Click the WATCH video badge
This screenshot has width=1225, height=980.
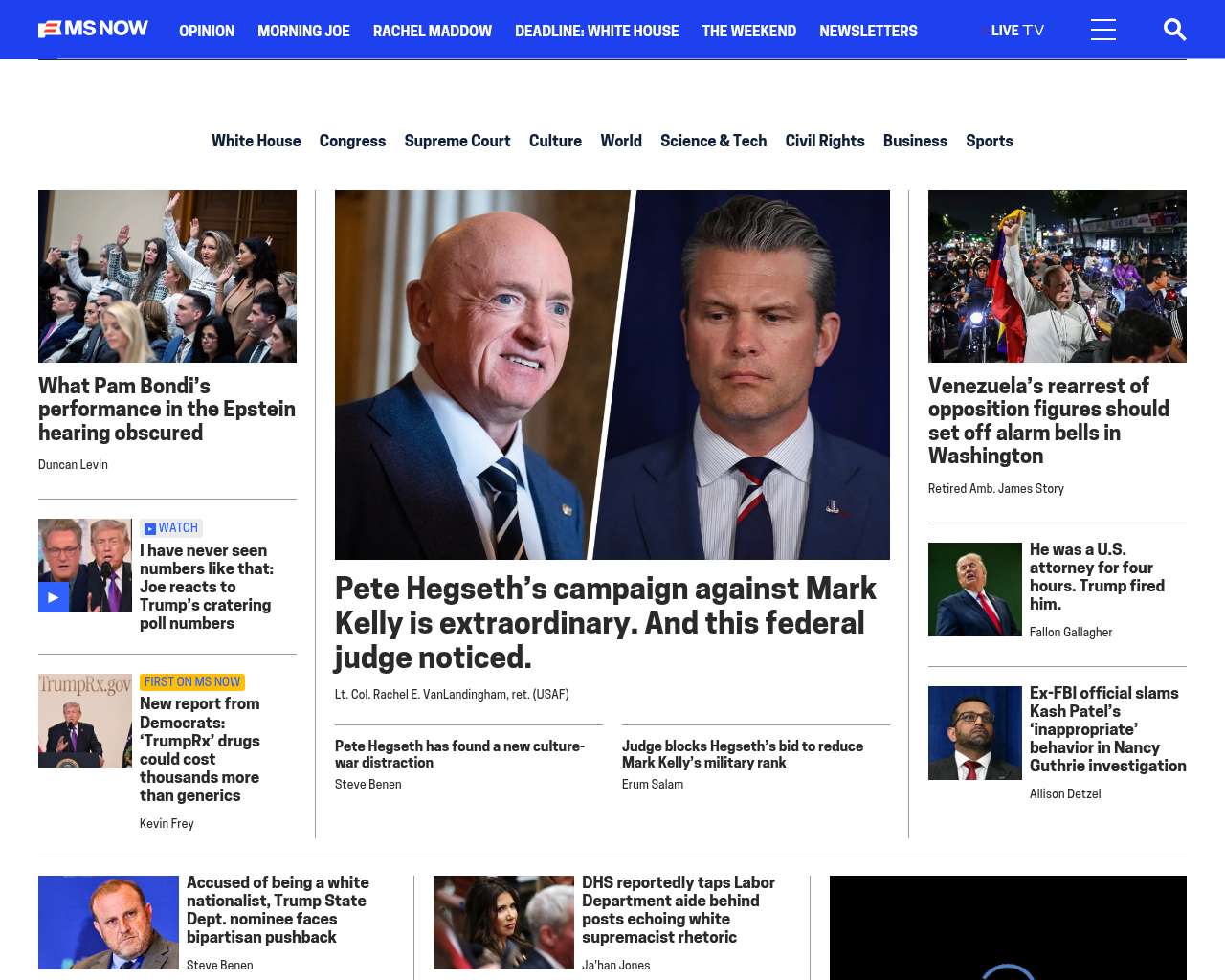pos(171,528)
